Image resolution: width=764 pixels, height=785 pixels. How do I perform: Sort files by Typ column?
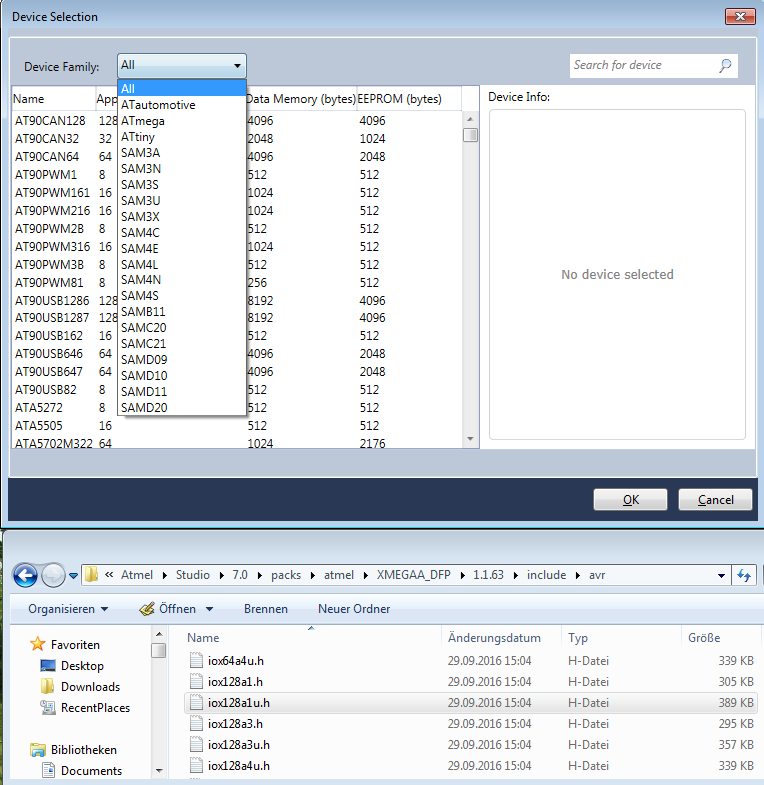pos(621,638)
